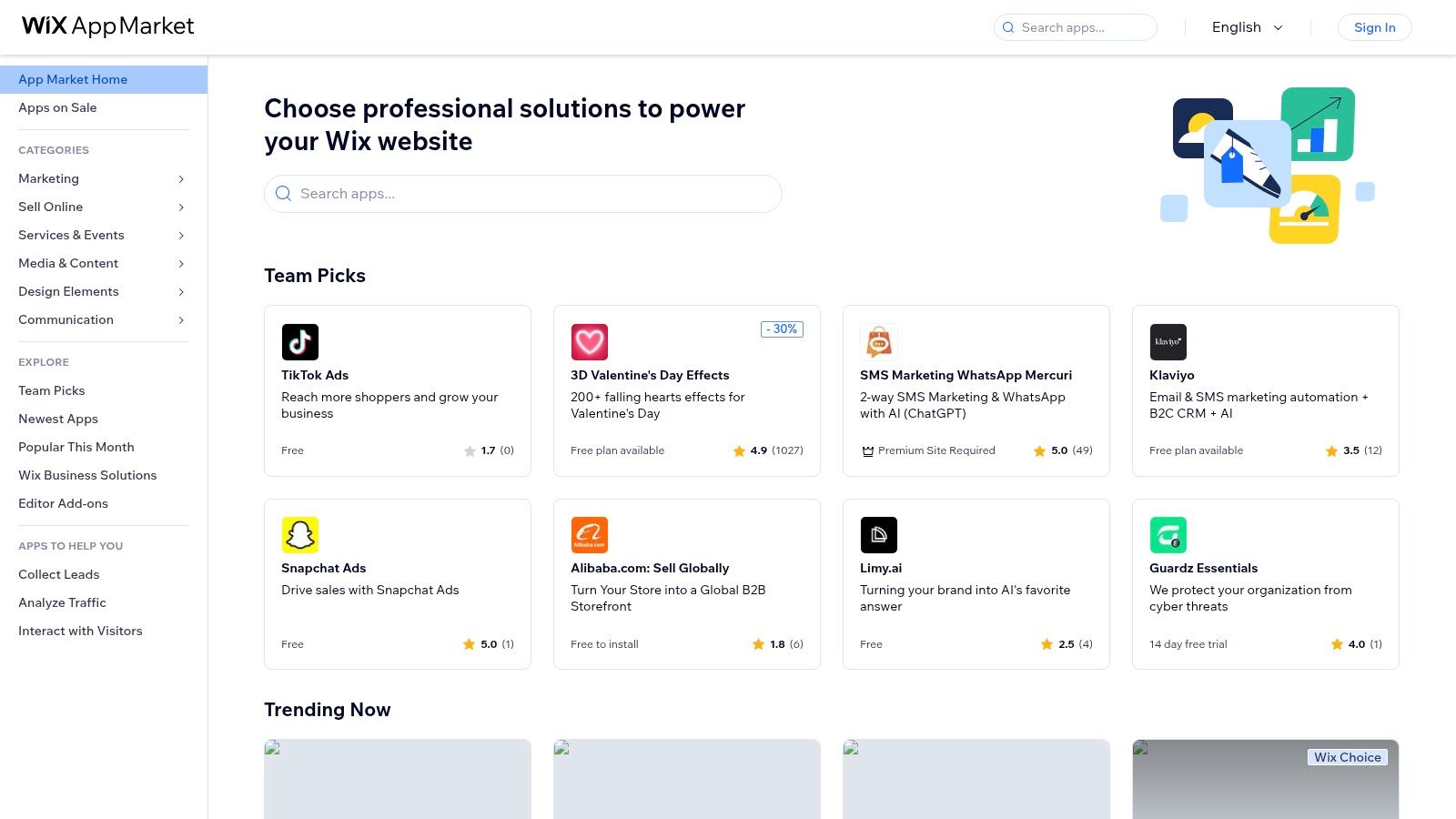Open Team Picks in Explore section
Viewport: 1456px width, 819px height.
[x=52, y=390]
